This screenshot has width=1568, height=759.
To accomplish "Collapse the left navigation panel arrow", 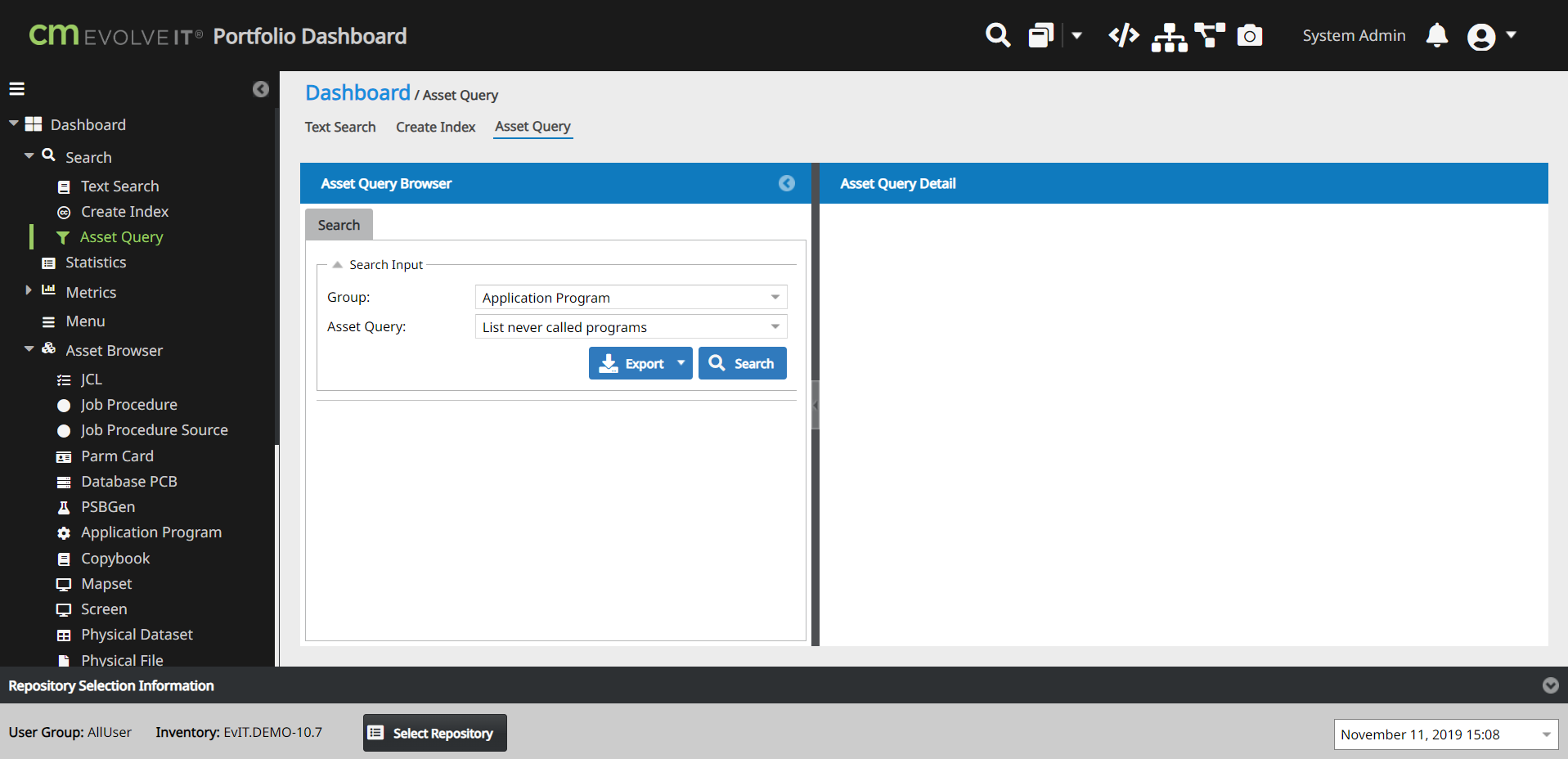I will tap(261, 88).
